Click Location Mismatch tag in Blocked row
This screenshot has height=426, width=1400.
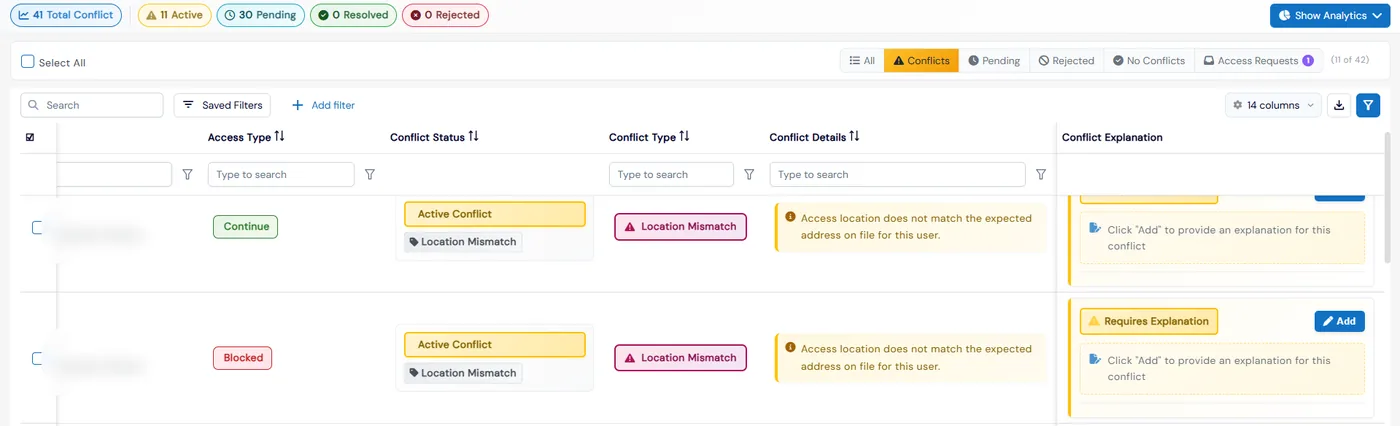[463, 373]
